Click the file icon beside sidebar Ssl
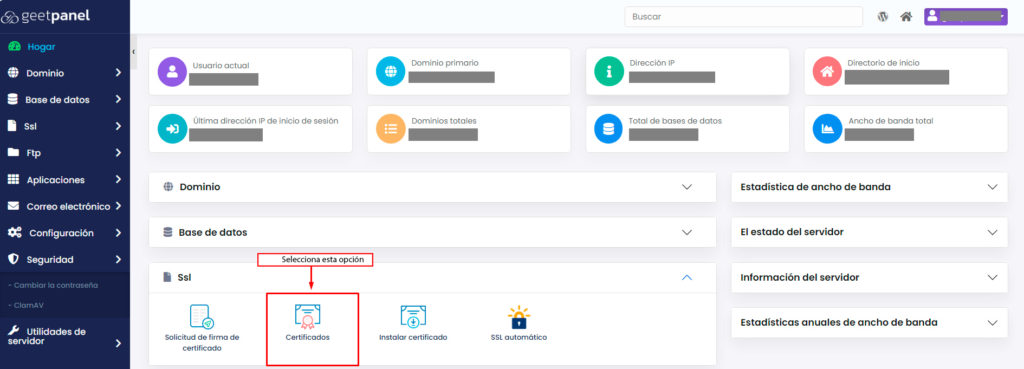1024x369 pixels. (12, 126)
